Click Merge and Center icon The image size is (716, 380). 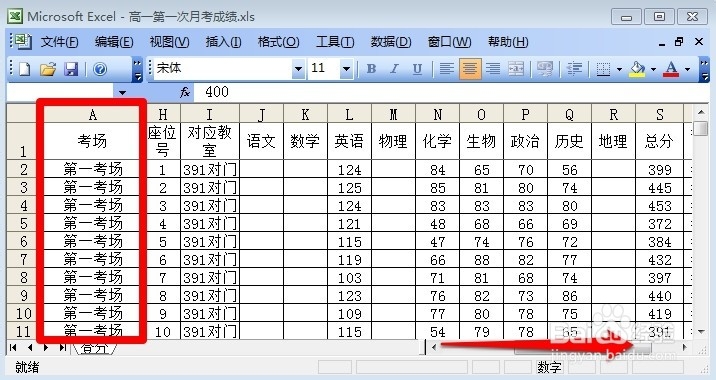coord(516,69)
